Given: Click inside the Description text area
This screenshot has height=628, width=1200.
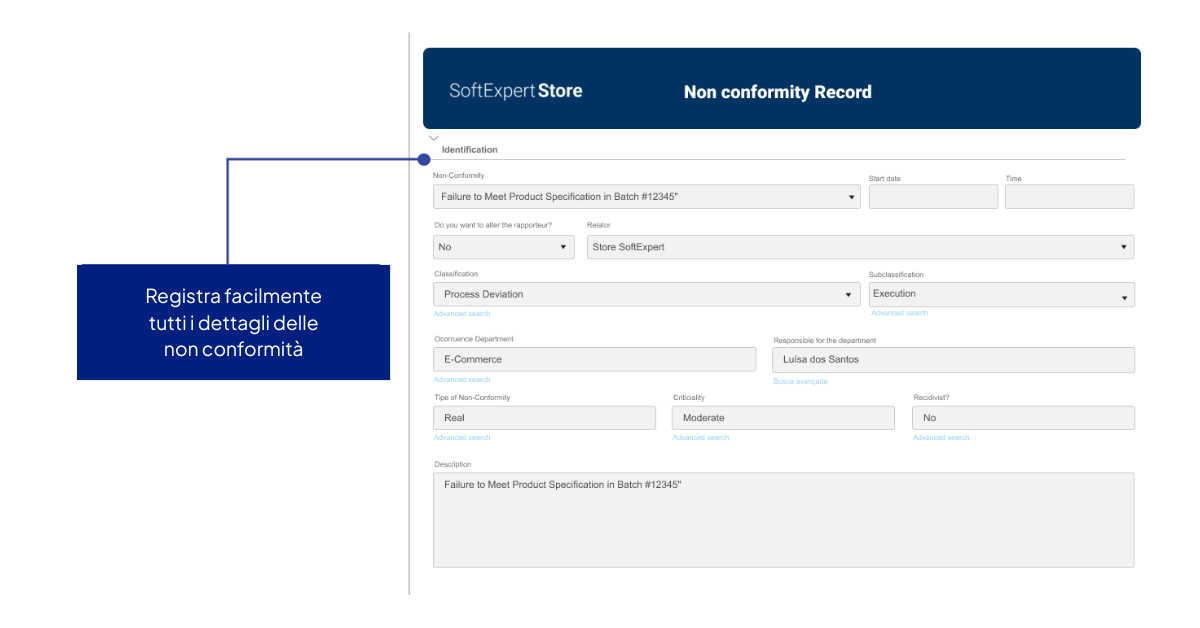Looking at the screenshot, I should [x=783, y=520].
